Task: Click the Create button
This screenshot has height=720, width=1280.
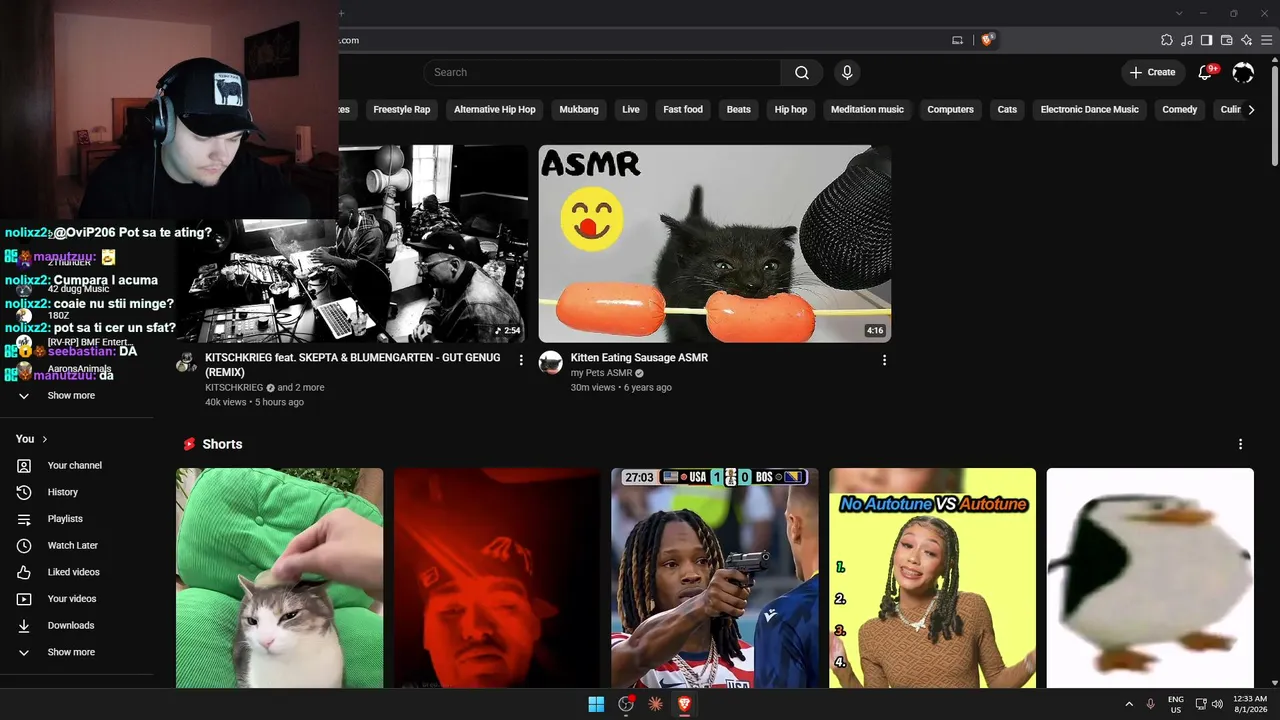Action: tap(1153, 72)
